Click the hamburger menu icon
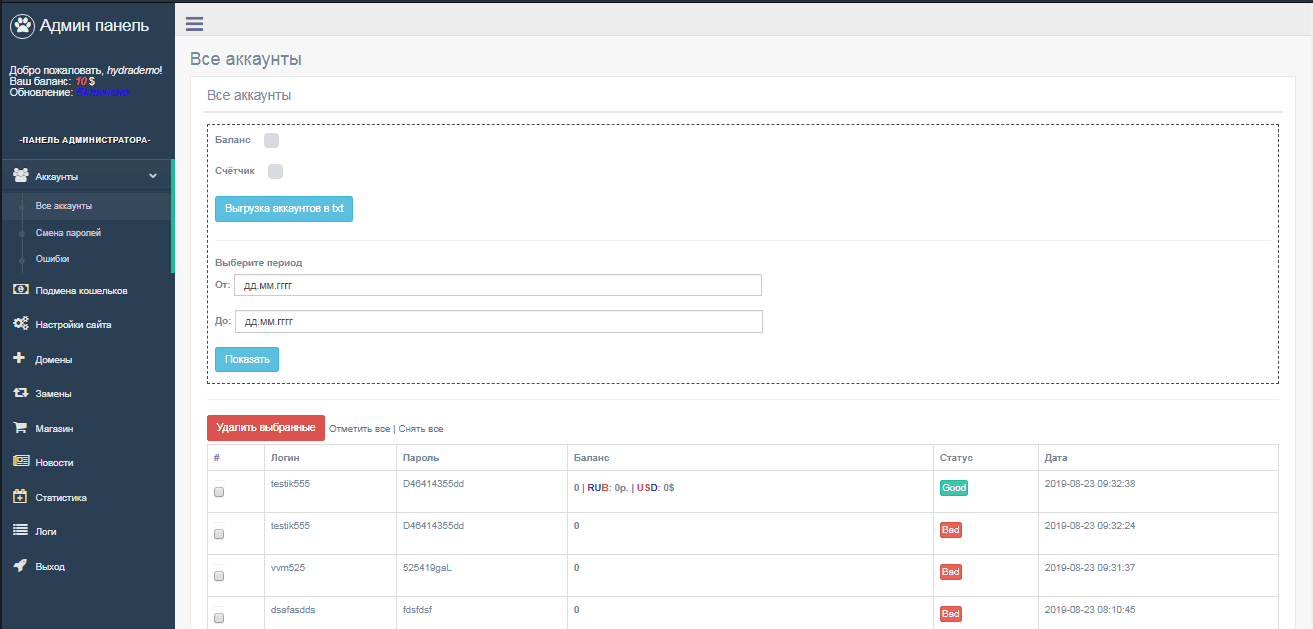The width and height of the screenshot is (1313, 629). point(195,24)
